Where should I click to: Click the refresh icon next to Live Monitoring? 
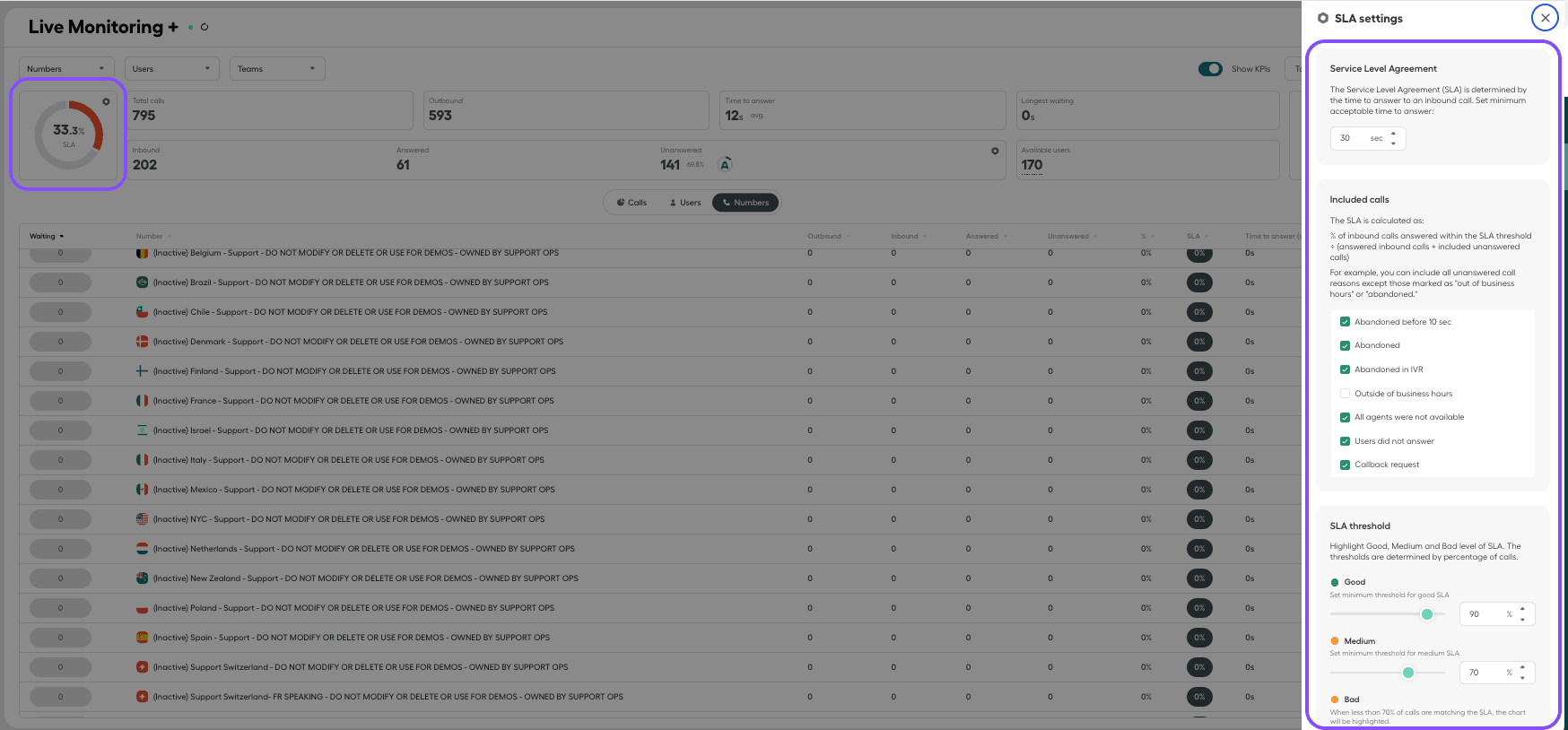pyautogui.click(x=205, y=27)
